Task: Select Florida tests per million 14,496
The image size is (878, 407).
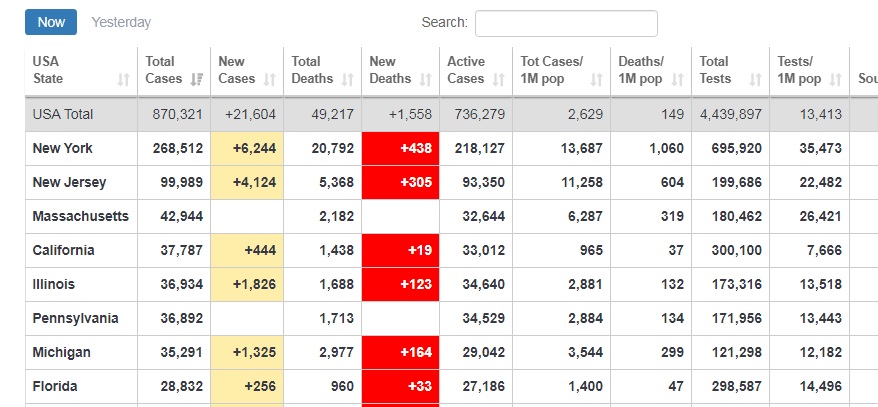Action: click(820, 386)
